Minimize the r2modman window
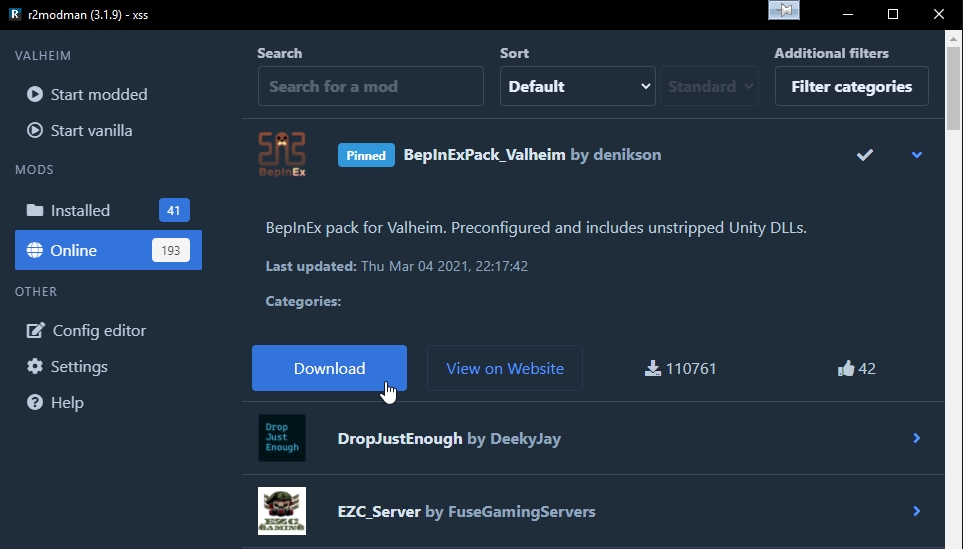 848,14
